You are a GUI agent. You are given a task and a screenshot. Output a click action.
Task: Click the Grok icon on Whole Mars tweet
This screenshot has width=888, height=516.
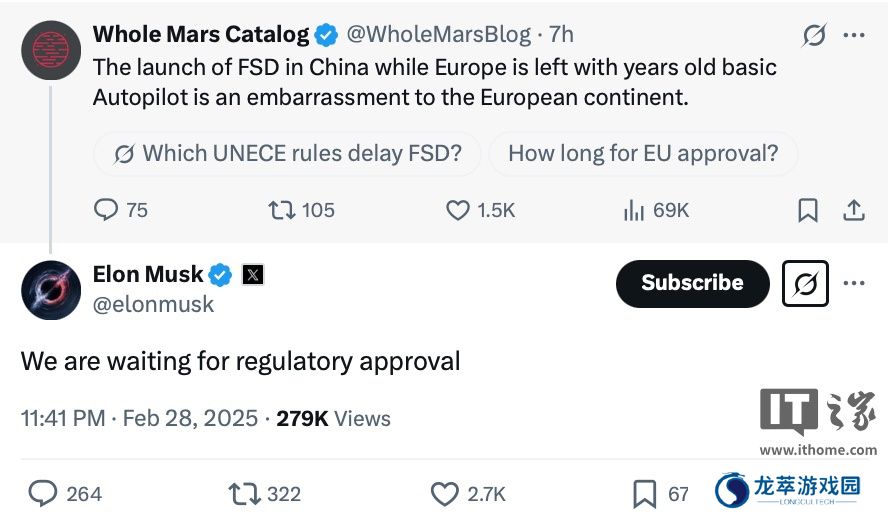(x=814, y=35)
